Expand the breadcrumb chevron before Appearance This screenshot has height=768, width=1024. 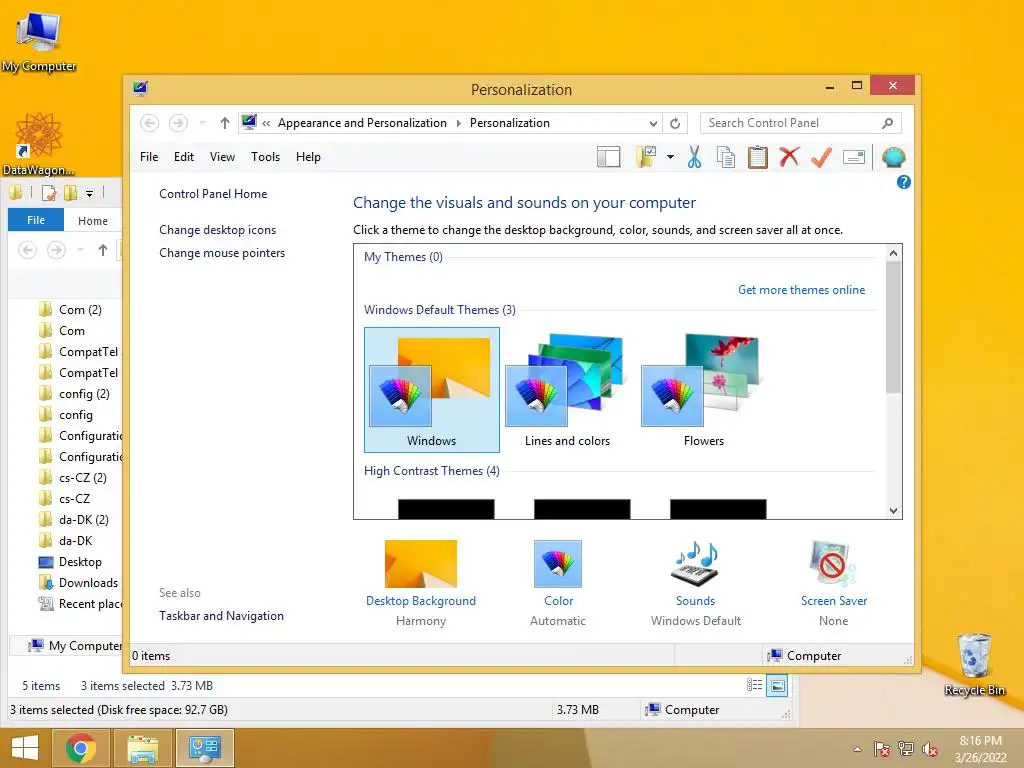click(x=266, y=123)
